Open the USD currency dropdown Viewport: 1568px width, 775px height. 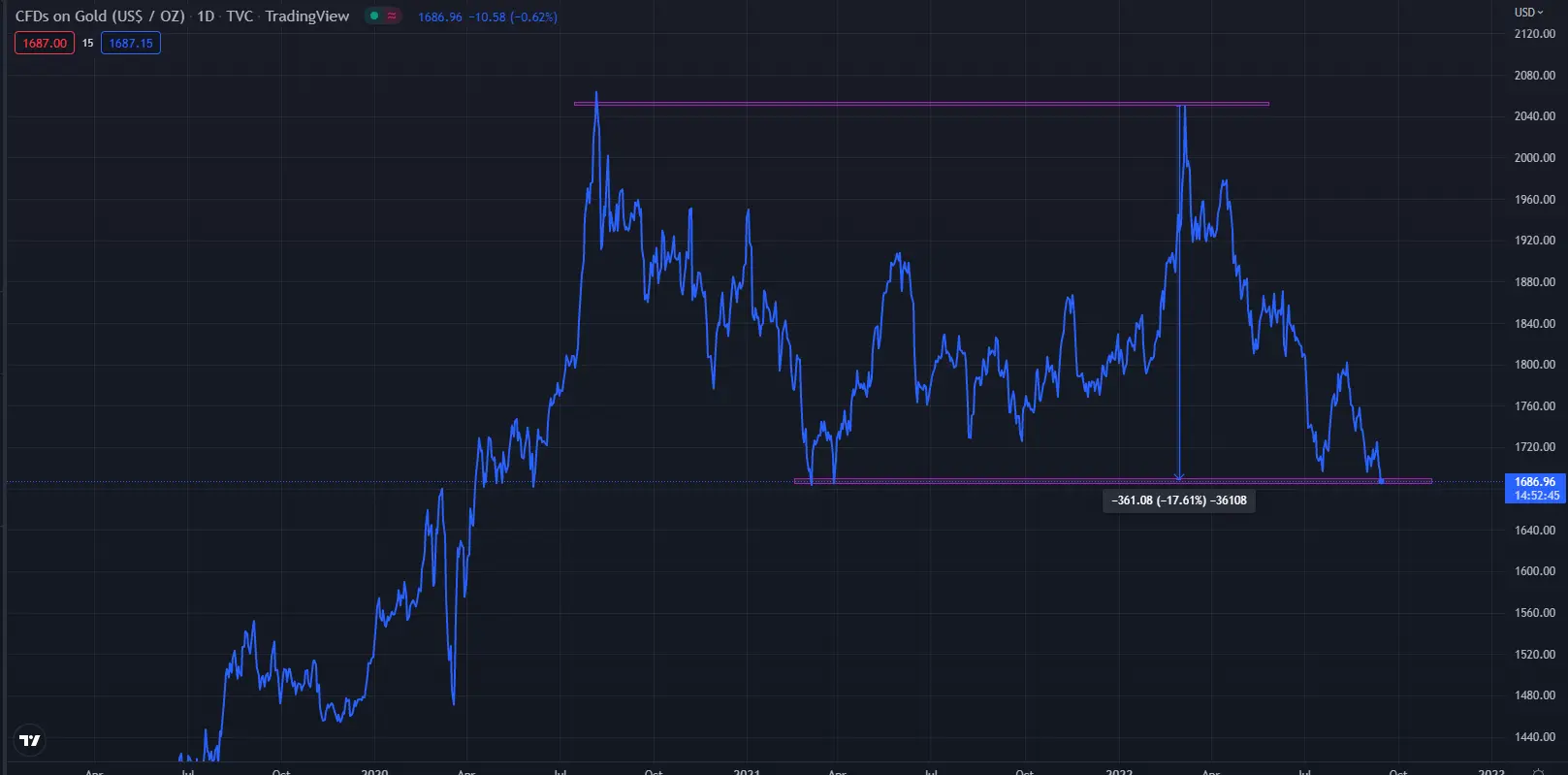coord(1528,13)
